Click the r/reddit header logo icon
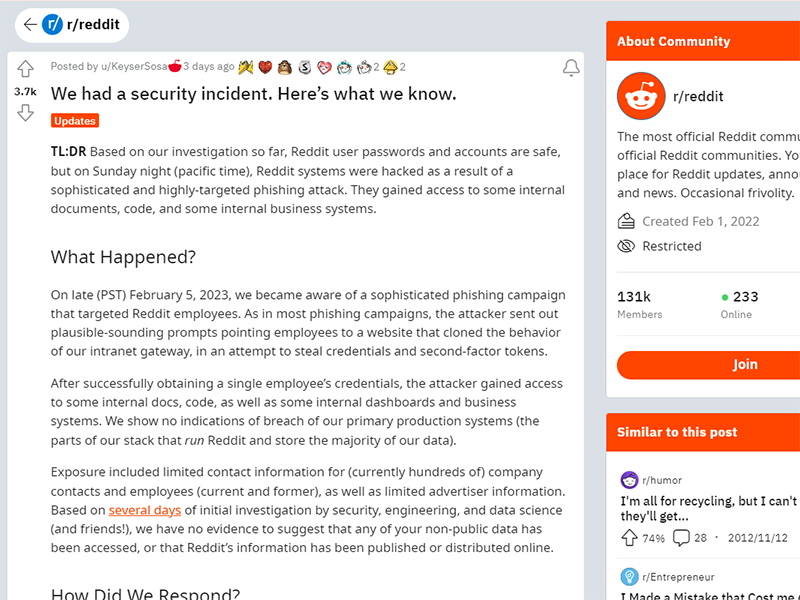This screenshot has height=600, width=800. (52, 24)
